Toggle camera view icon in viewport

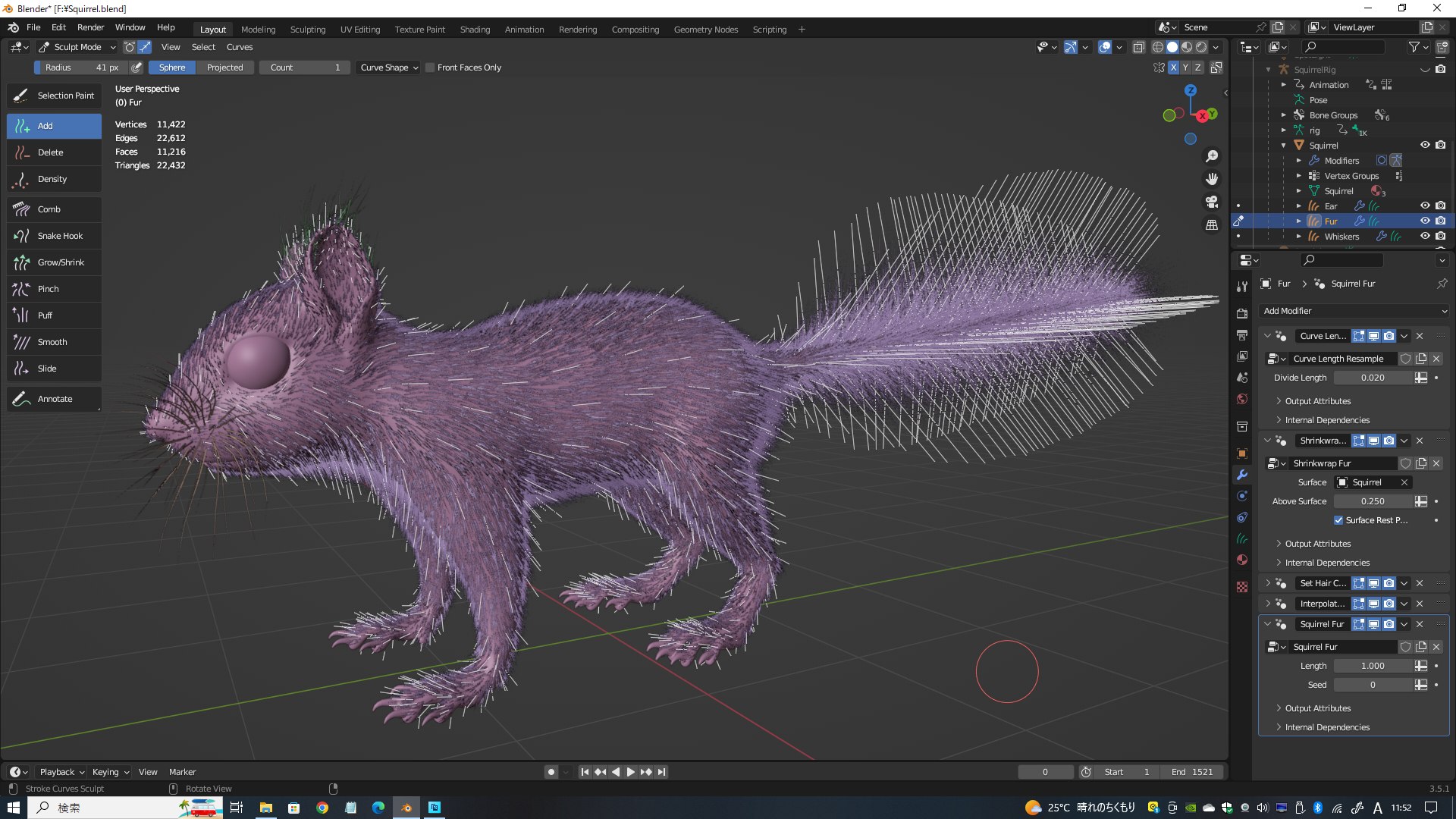1212,202
